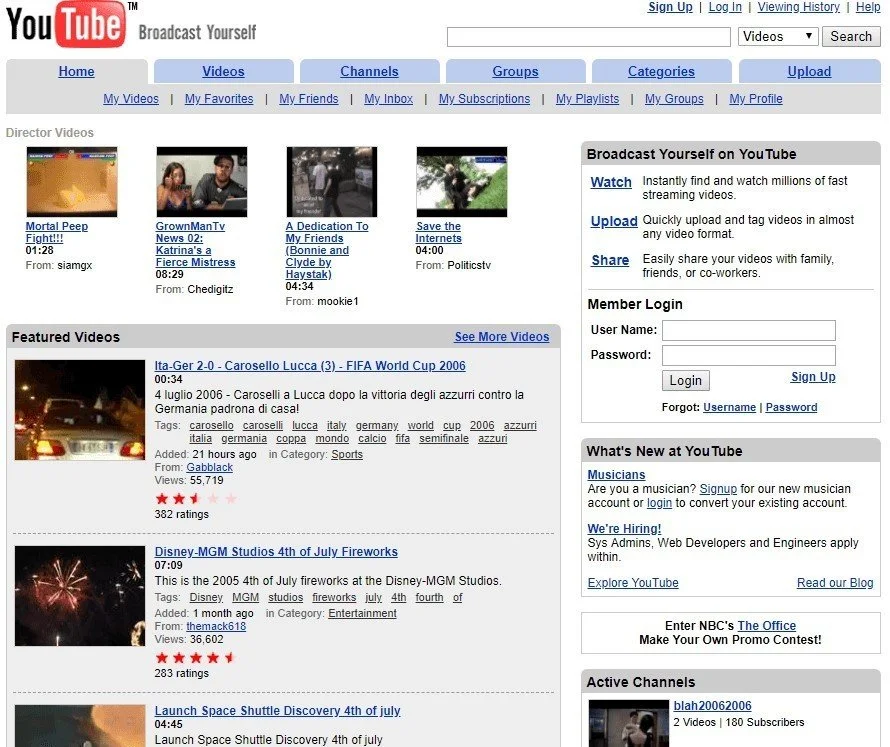
Task: Rate the Ita-Ger video with star rating
Action: (x=196, y=499)
